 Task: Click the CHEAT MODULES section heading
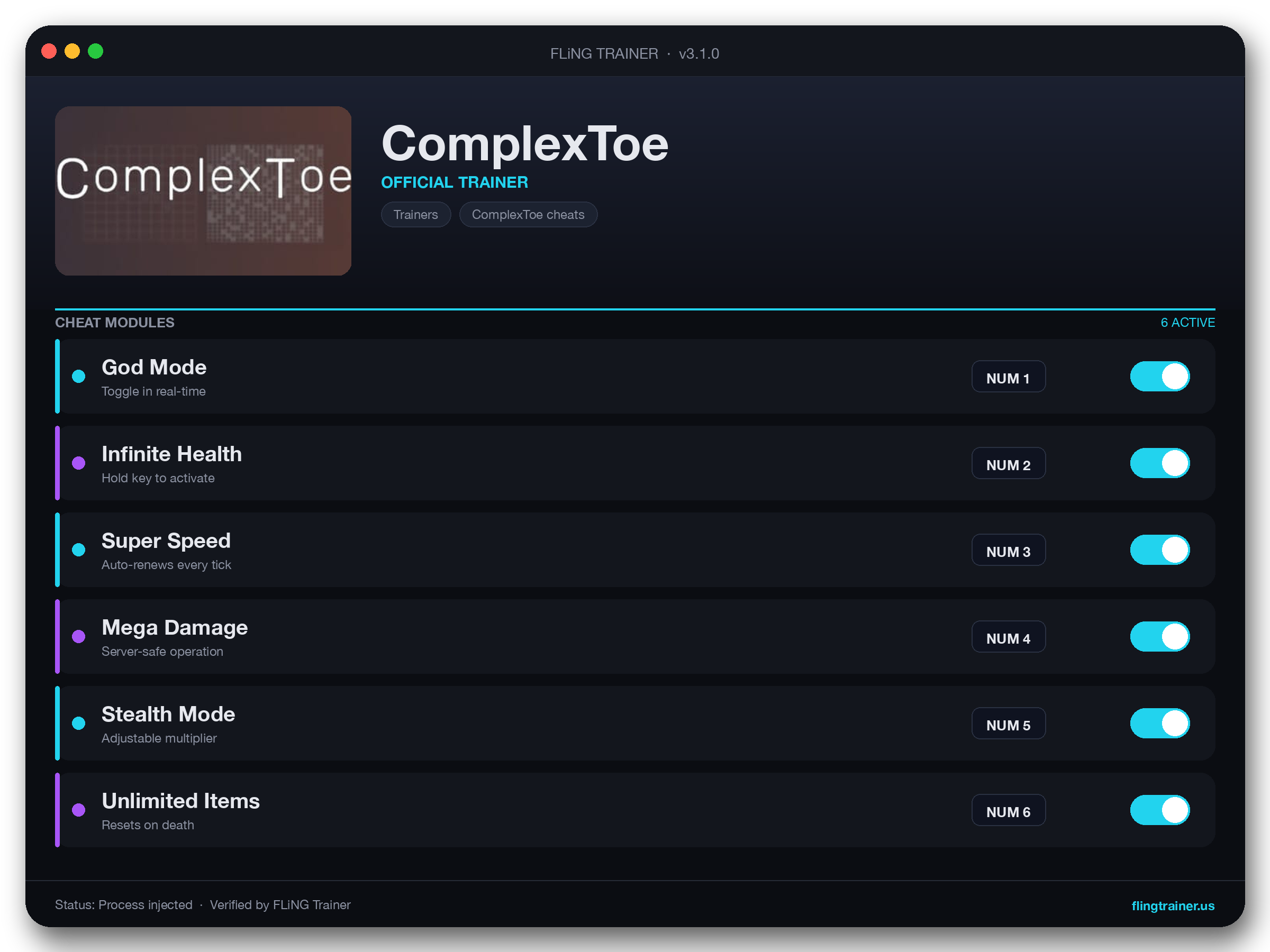point(115,323)
